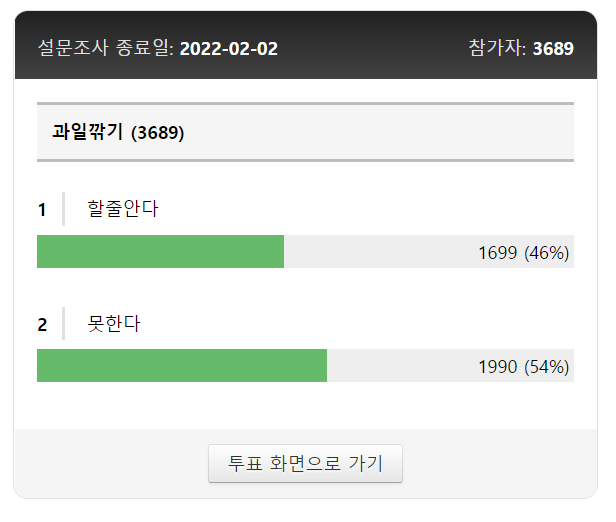This screenshot has height=522, width=616.
Task: Click the gray unfilled part of the 할줄안다 bar
Action: pos(380,252)
